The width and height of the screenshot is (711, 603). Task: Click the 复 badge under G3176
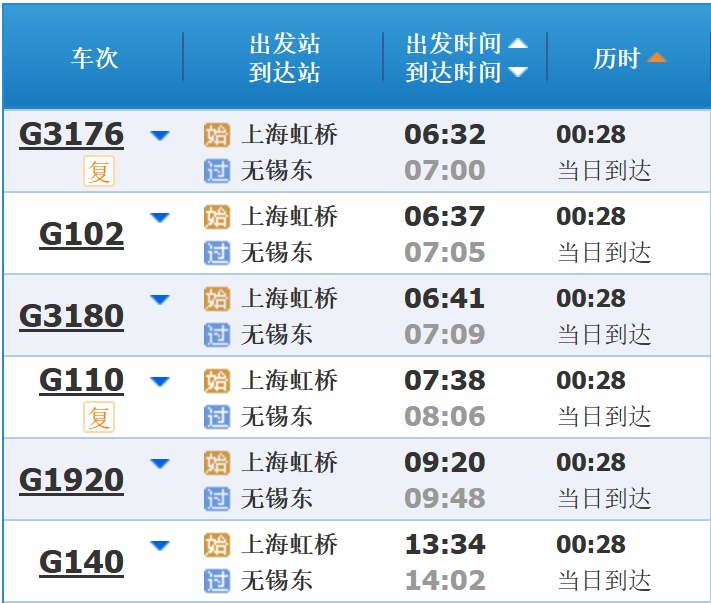click(x=99, y=172)
